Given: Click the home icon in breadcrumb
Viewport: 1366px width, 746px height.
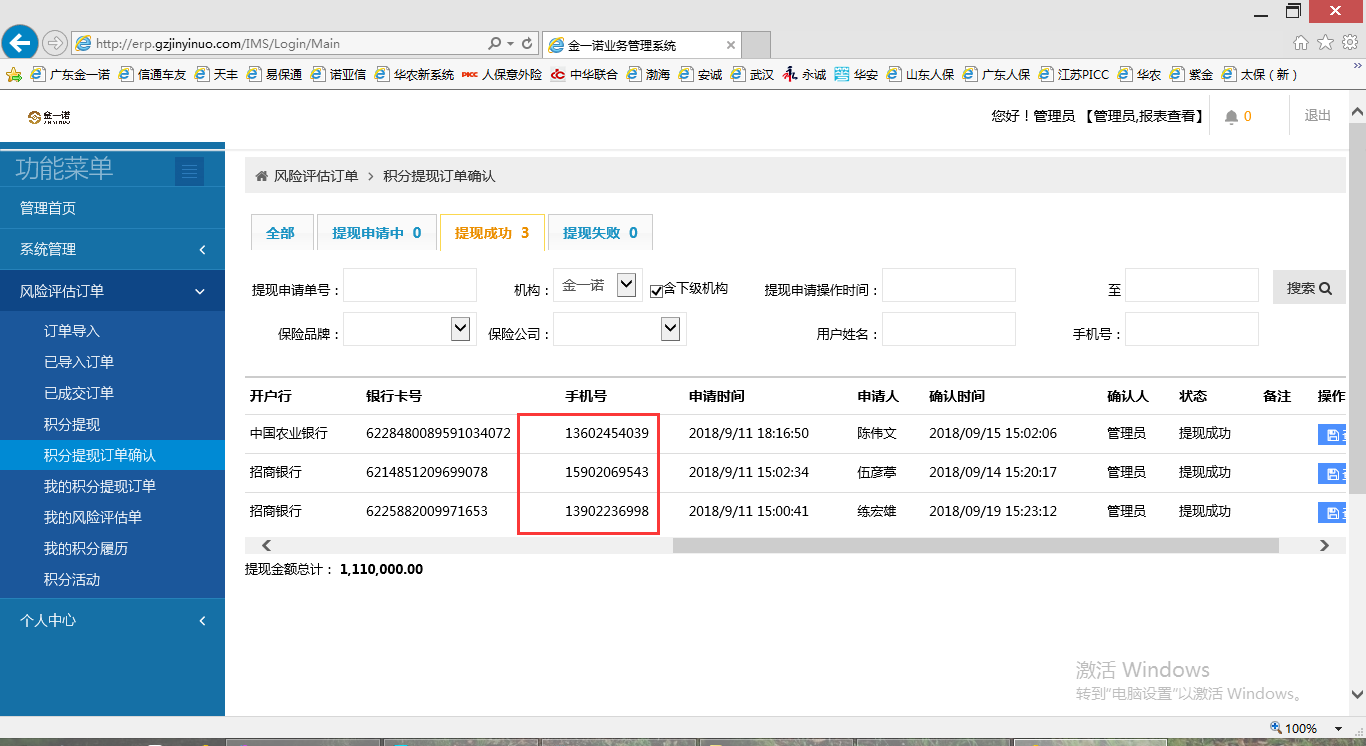Looking at the screenshot, I should click(x=261, y=176).
